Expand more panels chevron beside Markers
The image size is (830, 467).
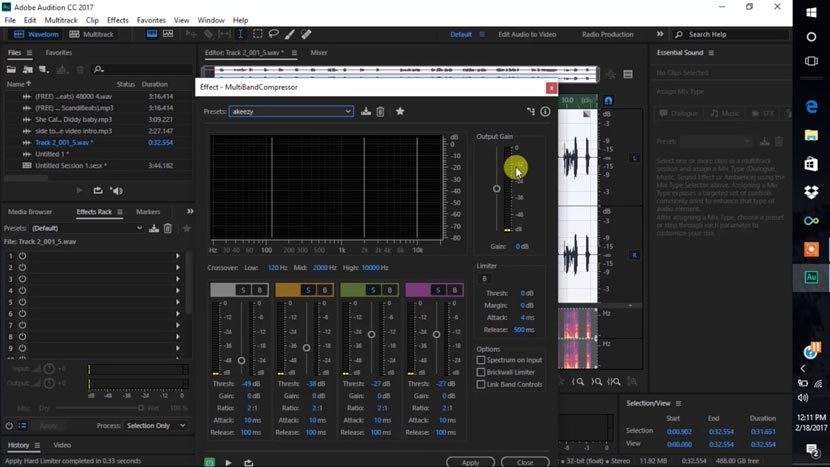[x=190, y=211]
